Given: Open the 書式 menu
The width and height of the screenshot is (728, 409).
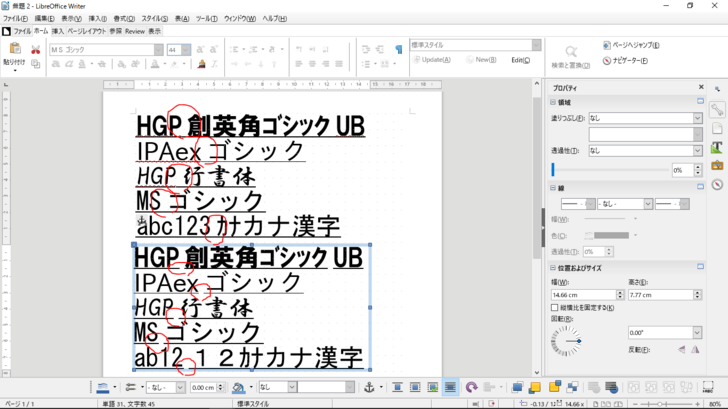Looking at the screenshot, I should pyautogui.click(x=124, y=19).
